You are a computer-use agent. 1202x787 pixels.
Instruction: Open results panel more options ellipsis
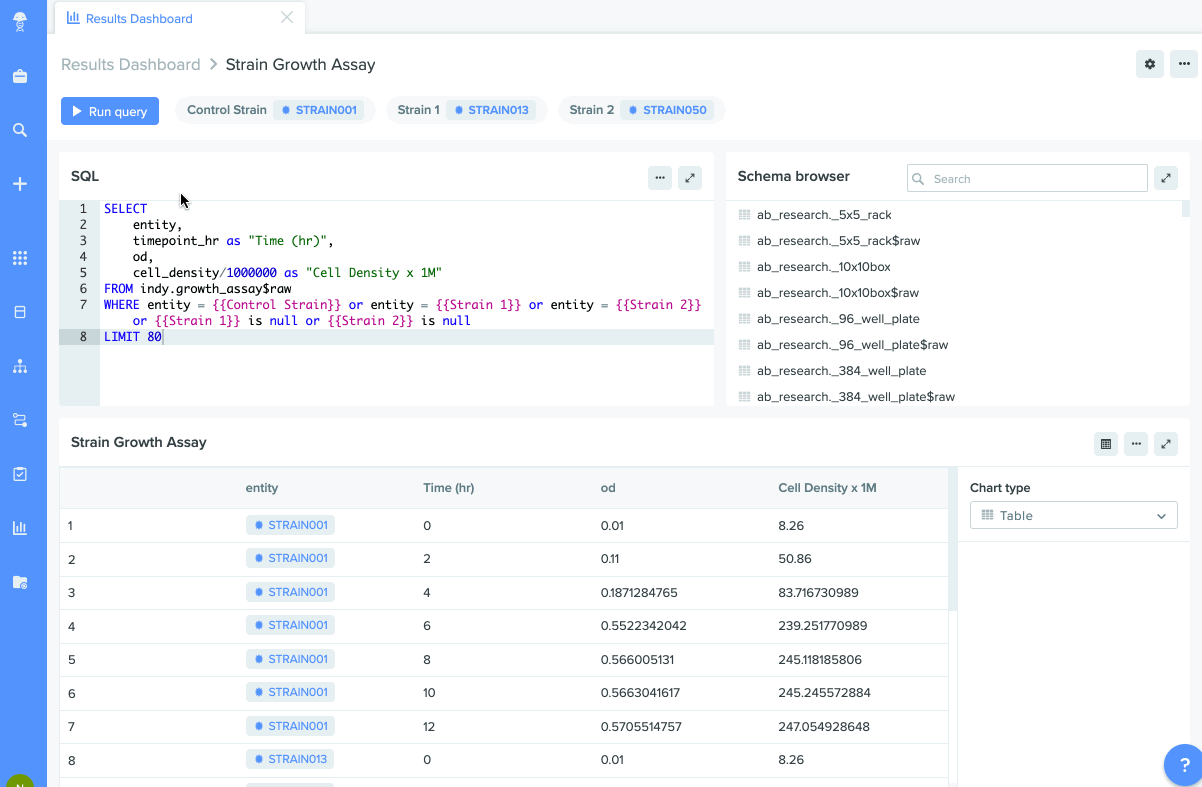tap(1136, 444)
